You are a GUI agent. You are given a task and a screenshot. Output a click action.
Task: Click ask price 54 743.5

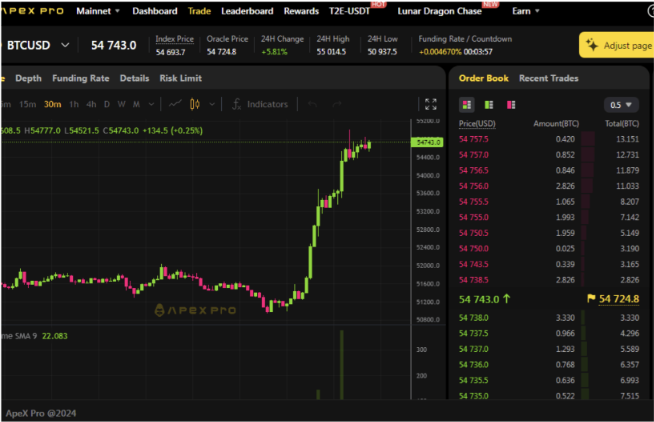(x=473, y=264)
